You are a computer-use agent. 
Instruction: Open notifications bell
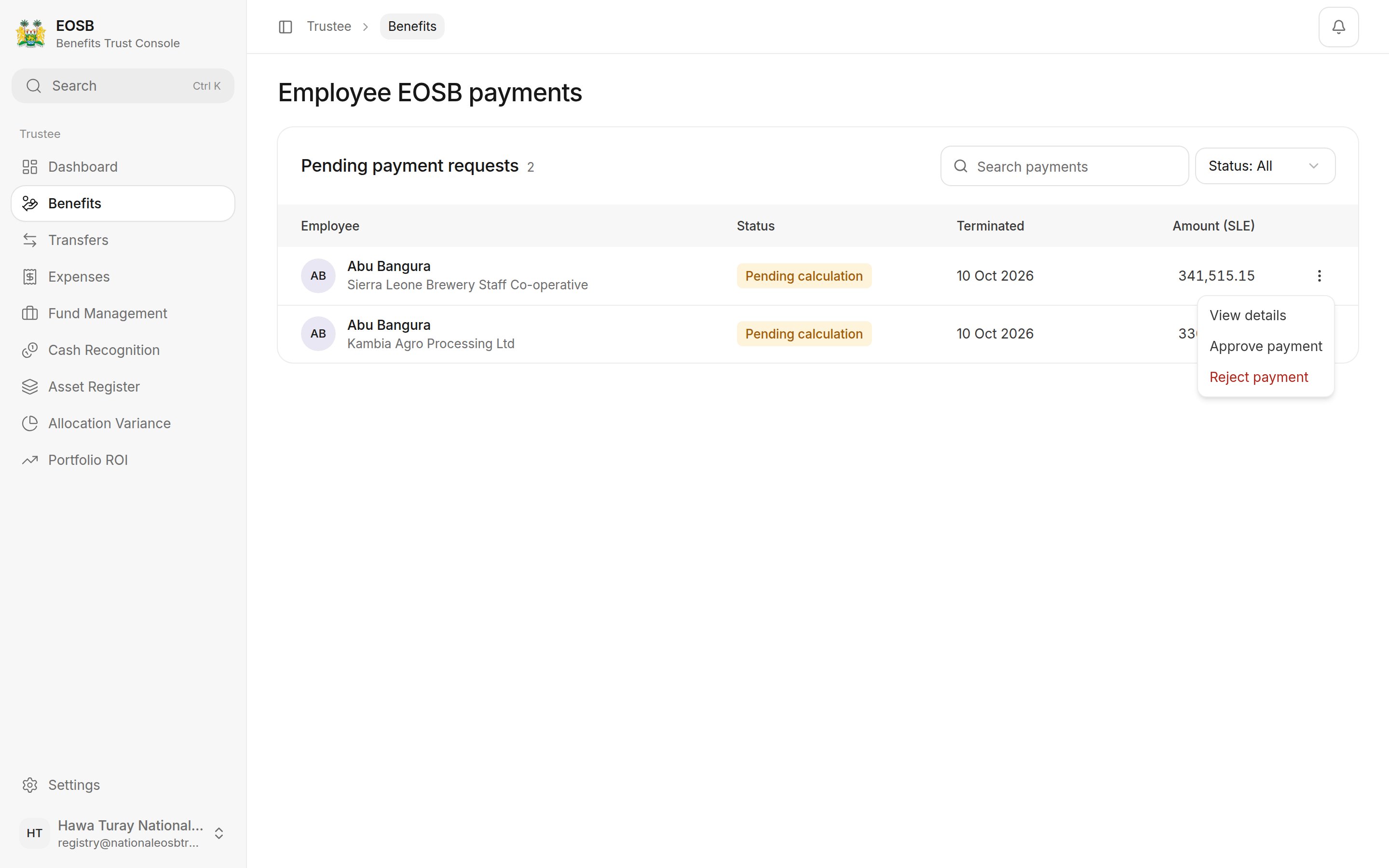(1338, 27)
